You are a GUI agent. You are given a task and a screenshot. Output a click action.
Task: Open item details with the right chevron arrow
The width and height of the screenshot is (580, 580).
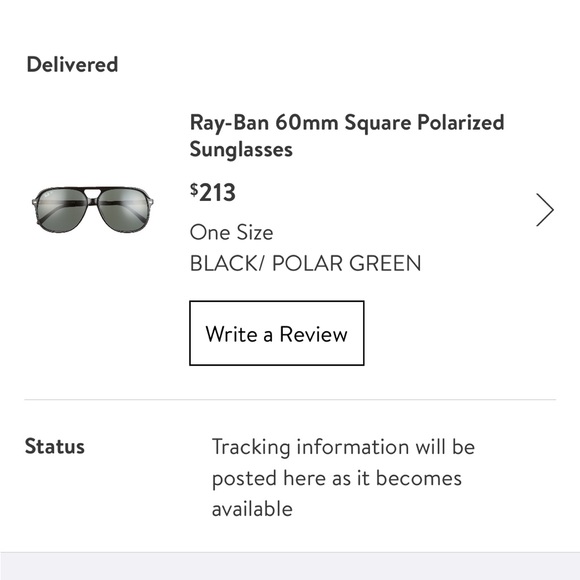(545, 210)
